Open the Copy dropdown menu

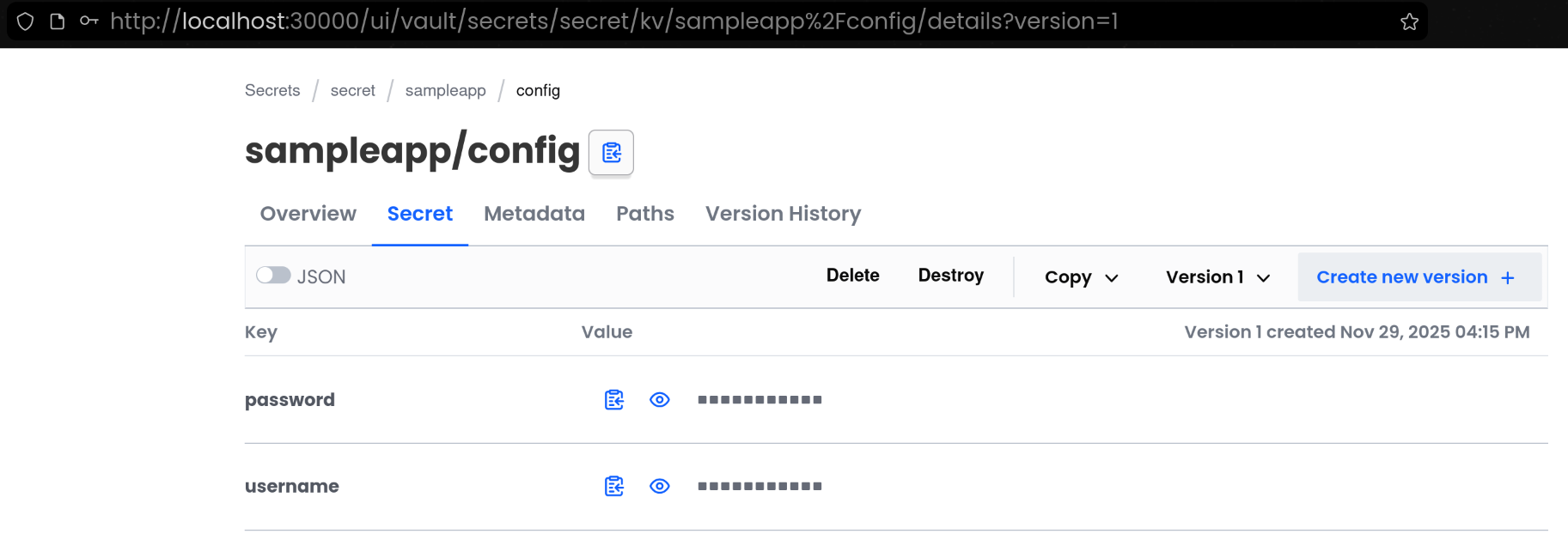[1081, 277]
